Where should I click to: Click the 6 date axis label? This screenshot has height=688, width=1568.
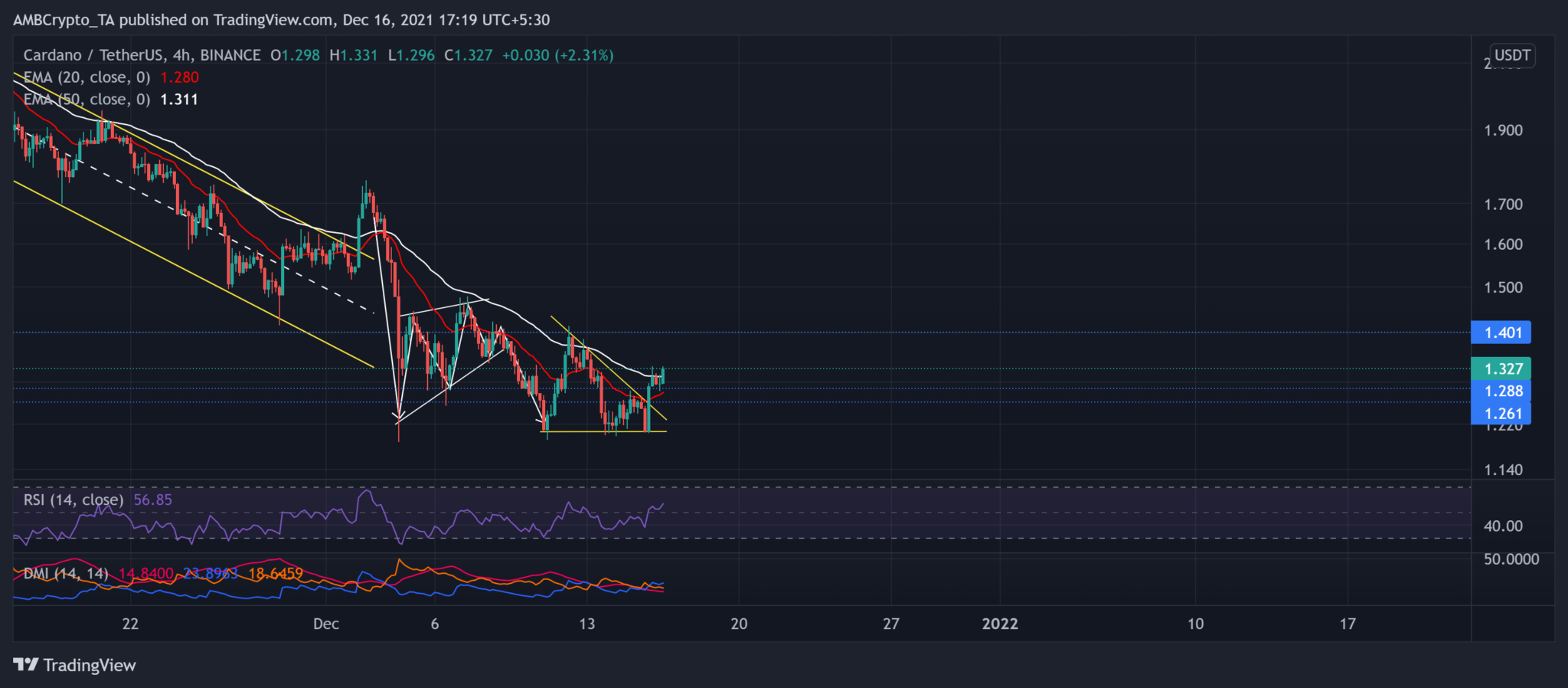(x=435, y=624)
